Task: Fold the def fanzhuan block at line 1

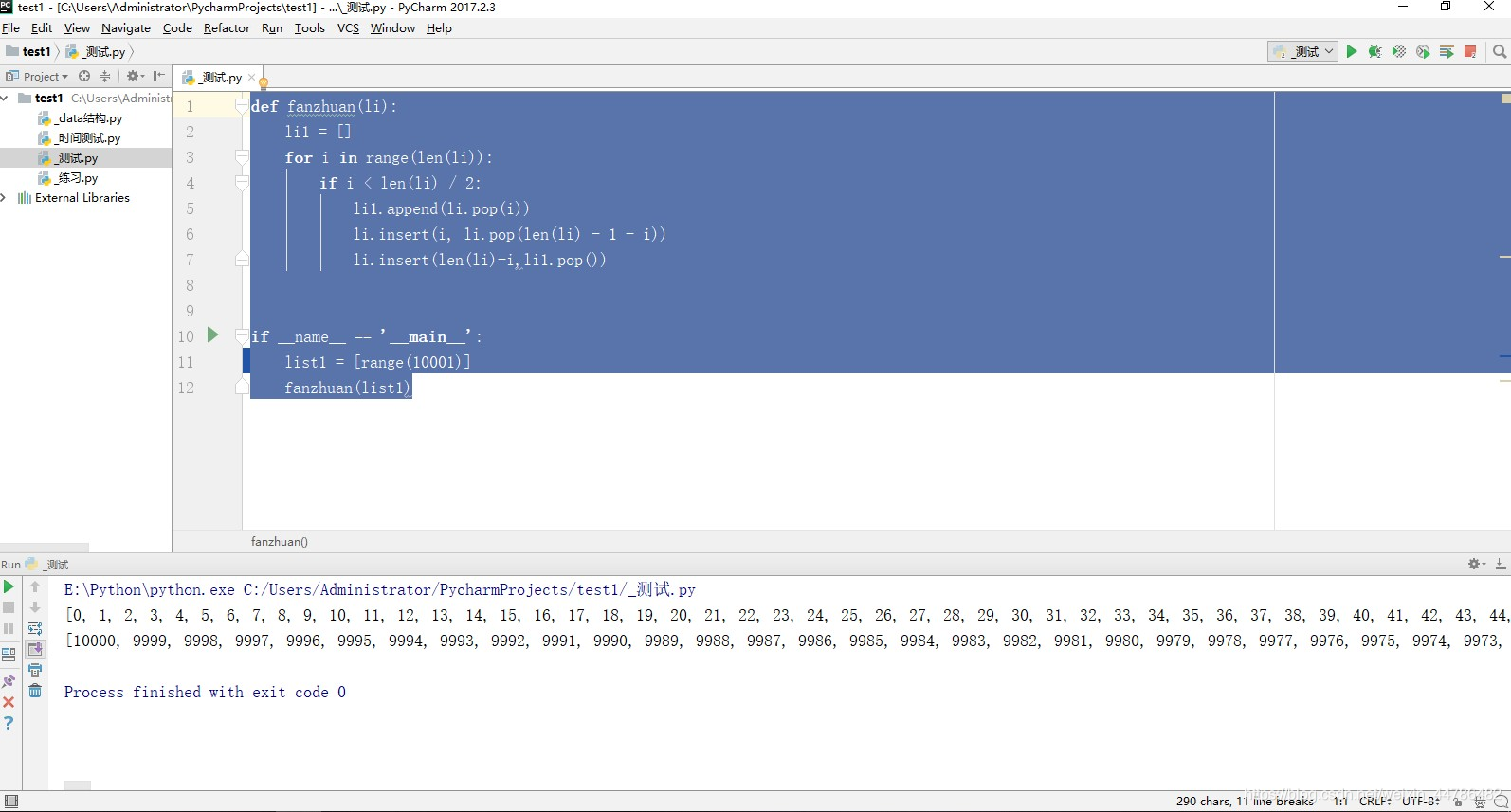Action: pos(242,106)
